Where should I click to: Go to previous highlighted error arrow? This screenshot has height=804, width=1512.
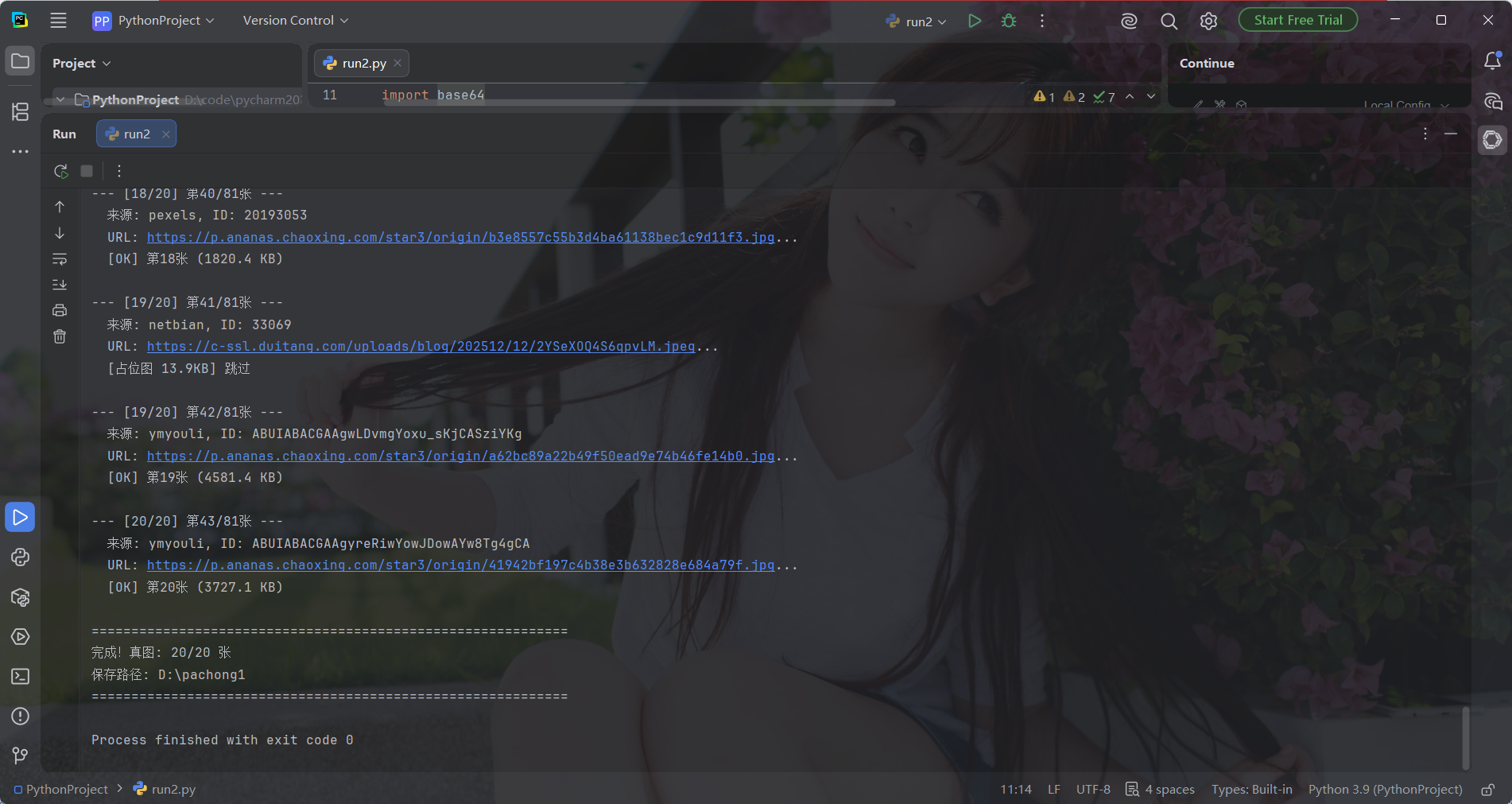click(1130, 96)
